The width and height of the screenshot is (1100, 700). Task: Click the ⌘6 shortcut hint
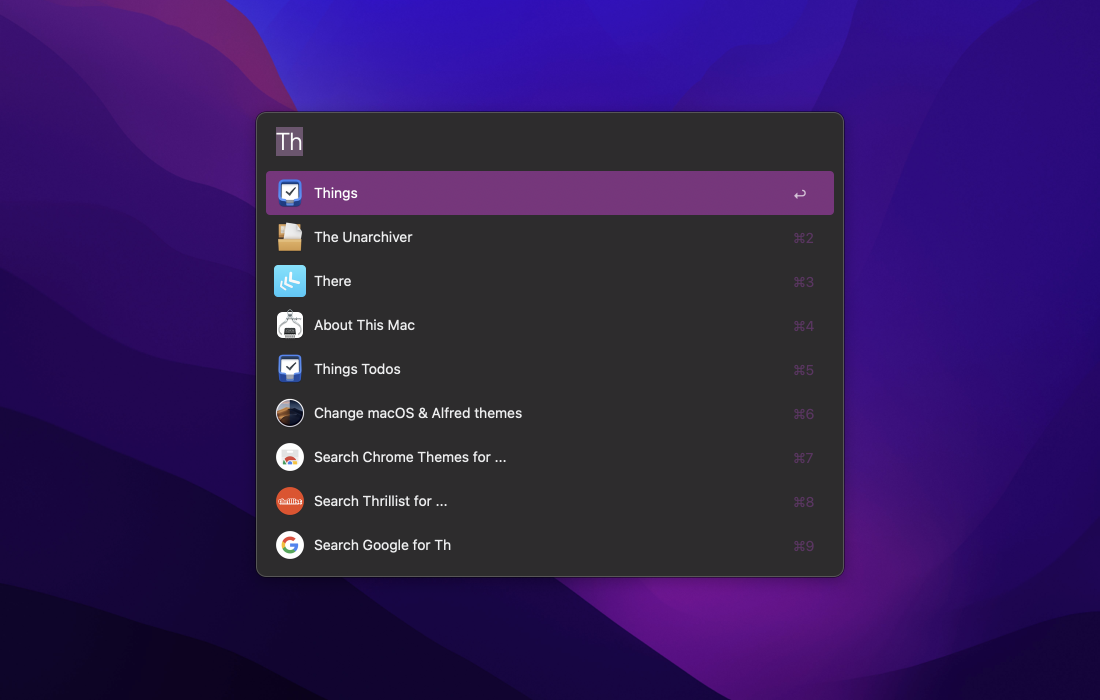(x=803, y=415)
